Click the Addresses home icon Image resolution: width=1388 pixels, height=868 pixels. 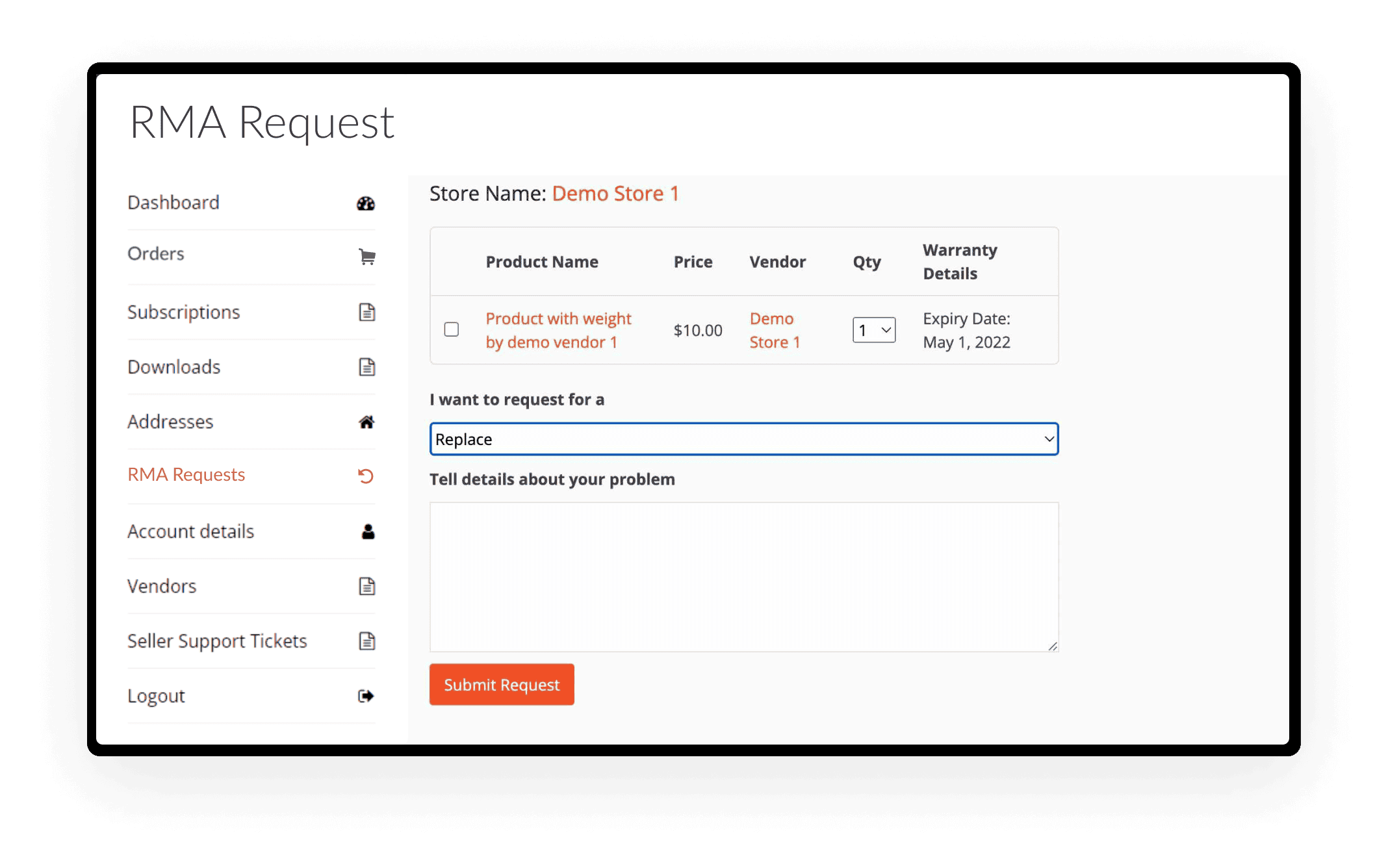[x=366, y=422]
